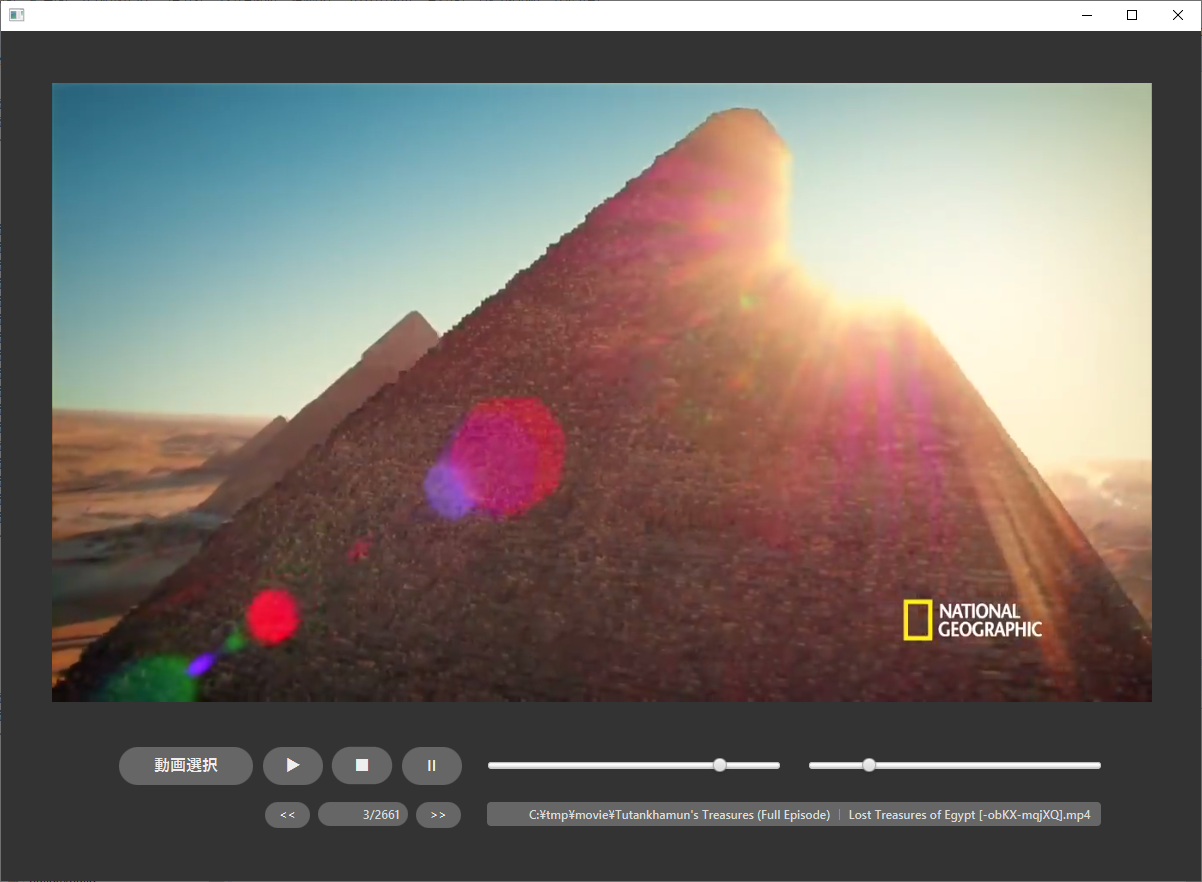Step back with the << button
Screen dimensions: 1202x882
(287, 815)
